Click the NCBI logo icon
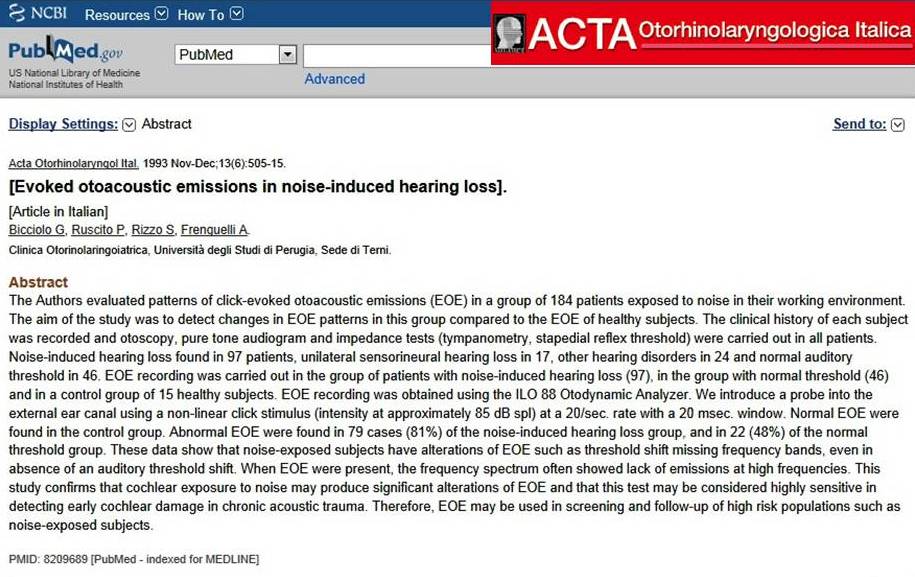 click(x=17, y=13)
